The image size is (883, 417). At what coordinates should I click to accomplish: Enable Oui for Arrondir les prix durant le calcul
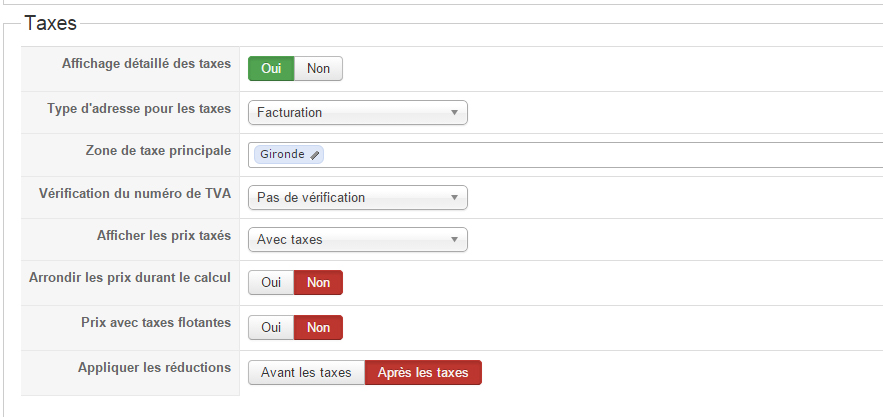(271, 282)
